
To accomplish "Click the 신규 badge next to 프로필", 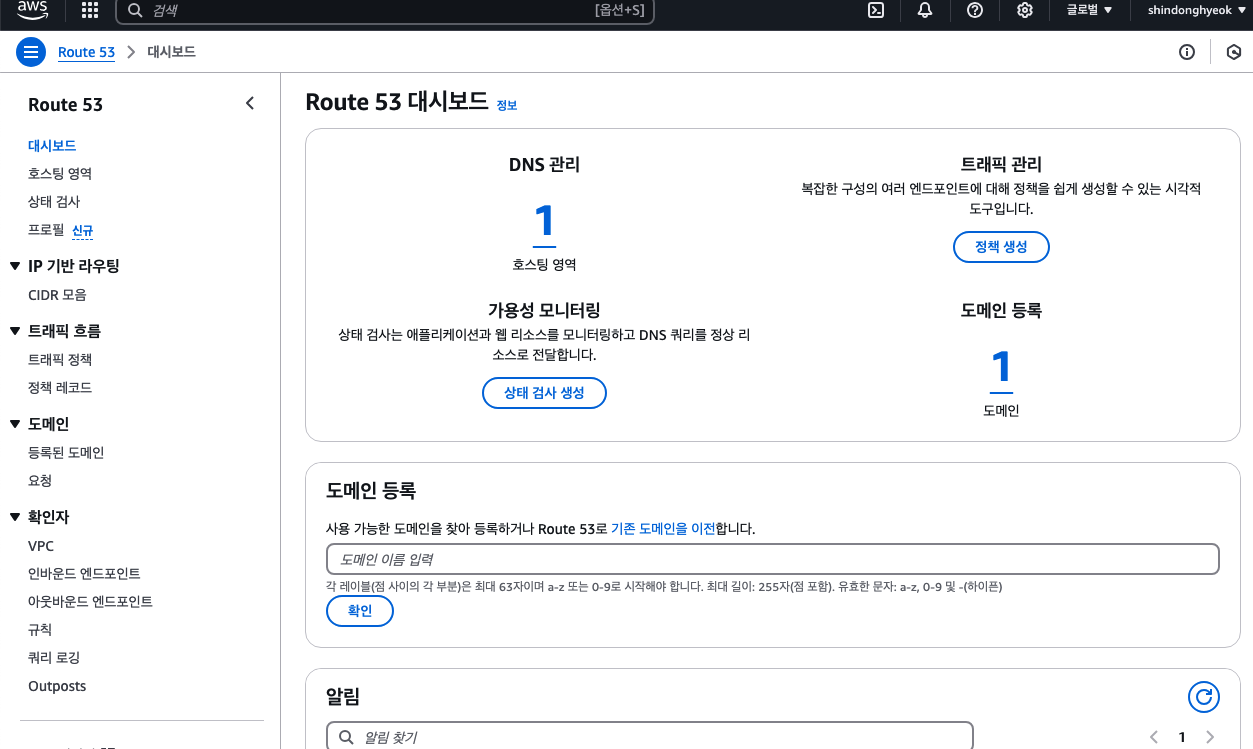I will (x=82, y=231).
